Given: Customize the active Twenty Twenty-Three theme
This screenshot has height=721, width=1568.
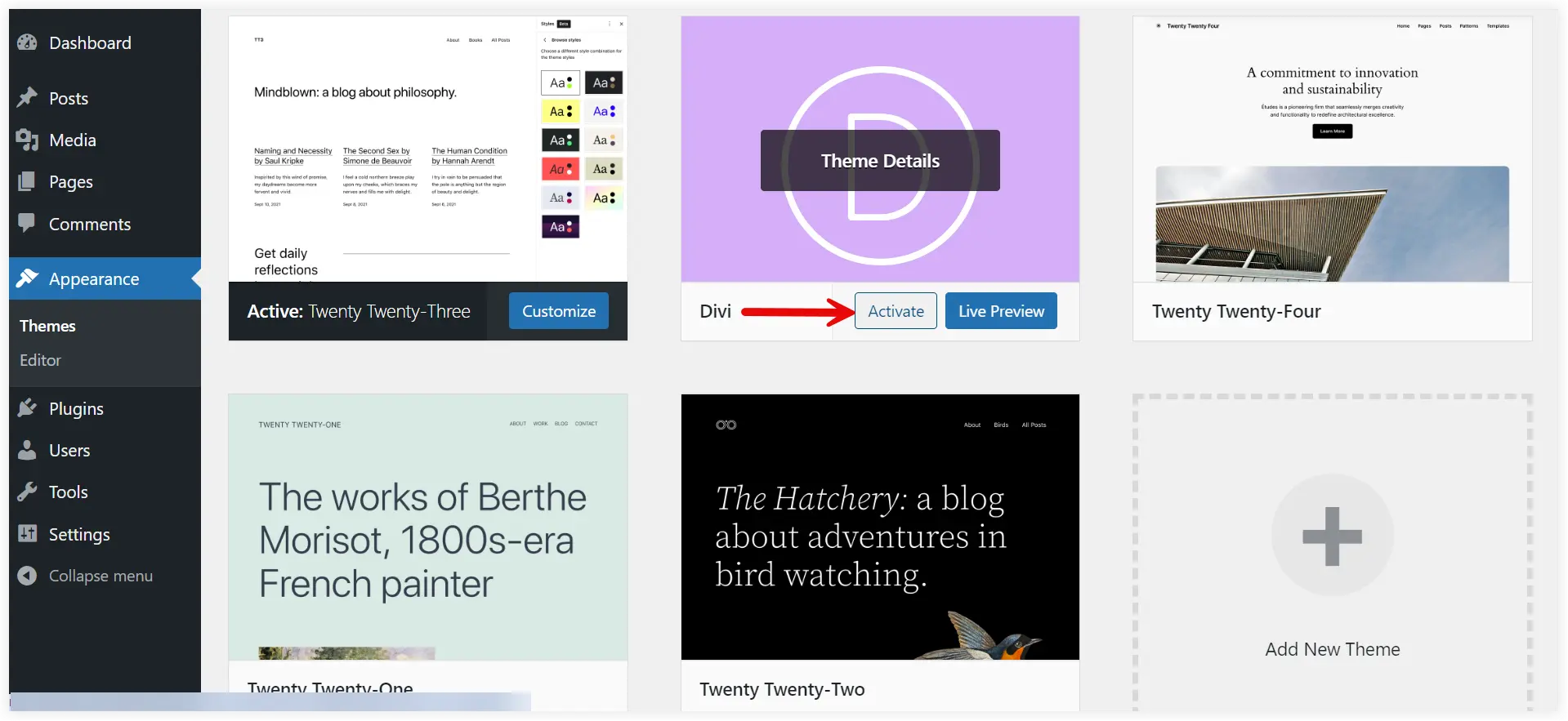Looking at the screenshot, I should [559, 311].
